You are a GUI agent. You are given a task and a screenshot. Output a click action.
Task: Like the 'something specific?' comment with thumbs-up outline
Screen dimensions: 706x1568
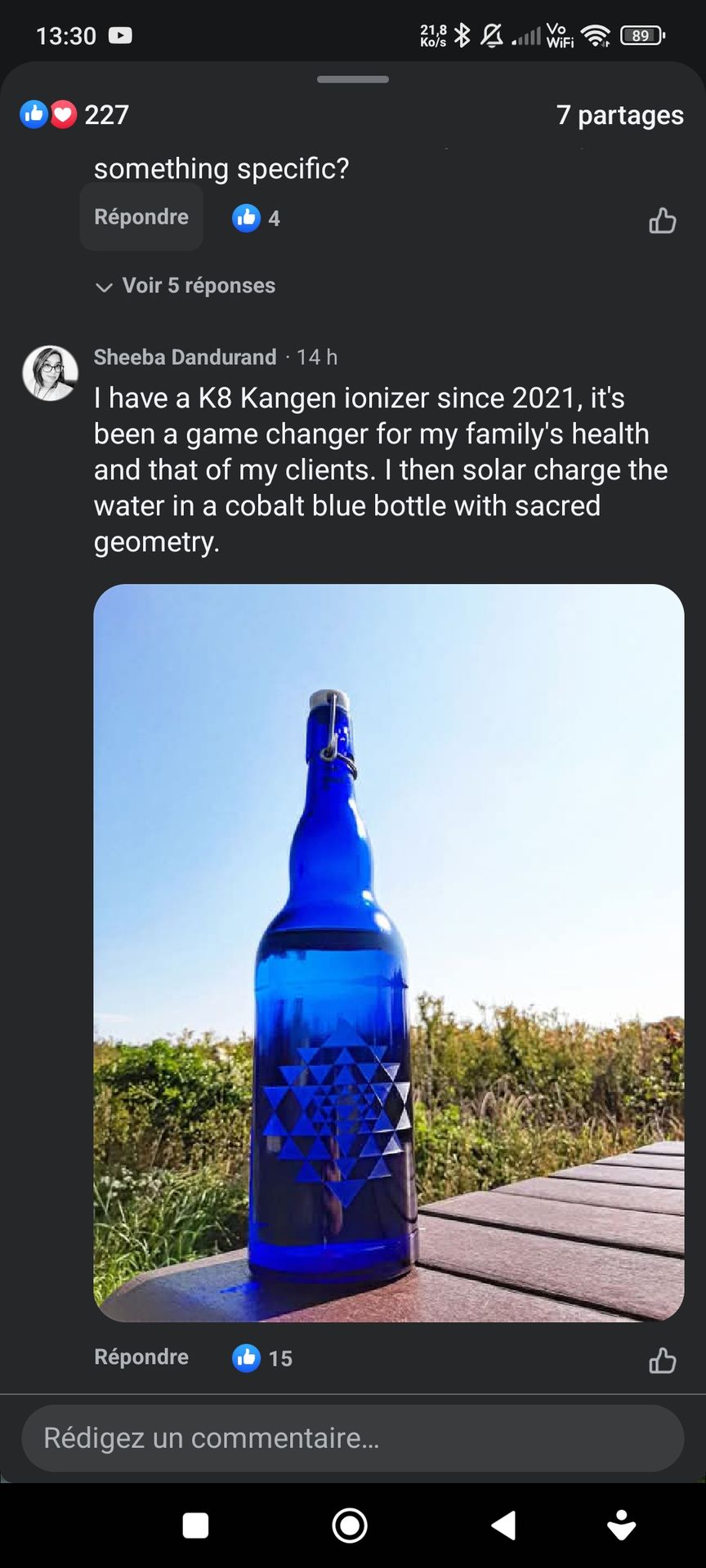[x=662, y=220]
